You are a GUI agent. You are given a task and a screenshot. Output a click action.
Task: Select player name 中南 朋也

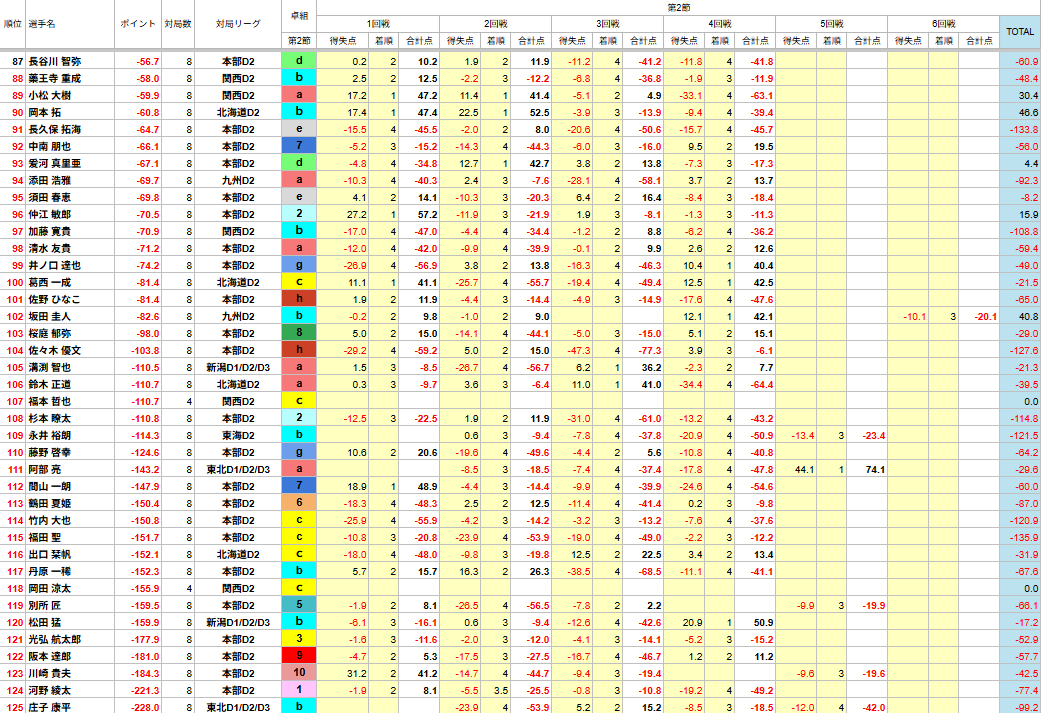(x=49, y=147)
